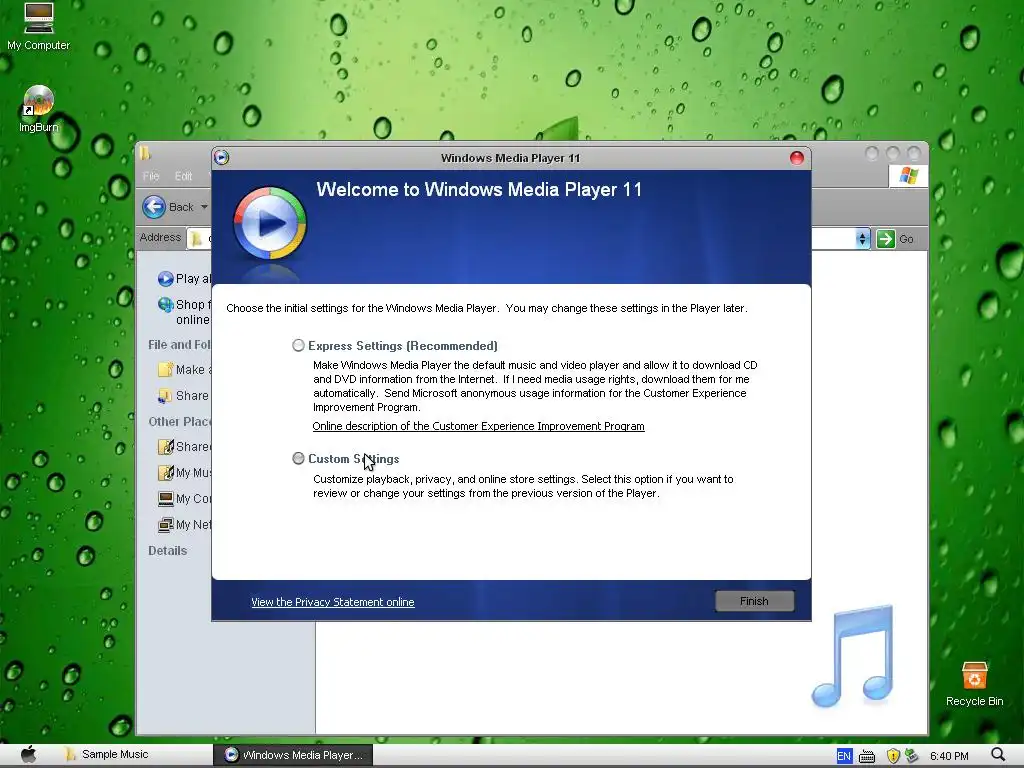1024x768 pixels.
Task: Click the Windows Media Player title bar icon
Action: (x=221, y=157)
